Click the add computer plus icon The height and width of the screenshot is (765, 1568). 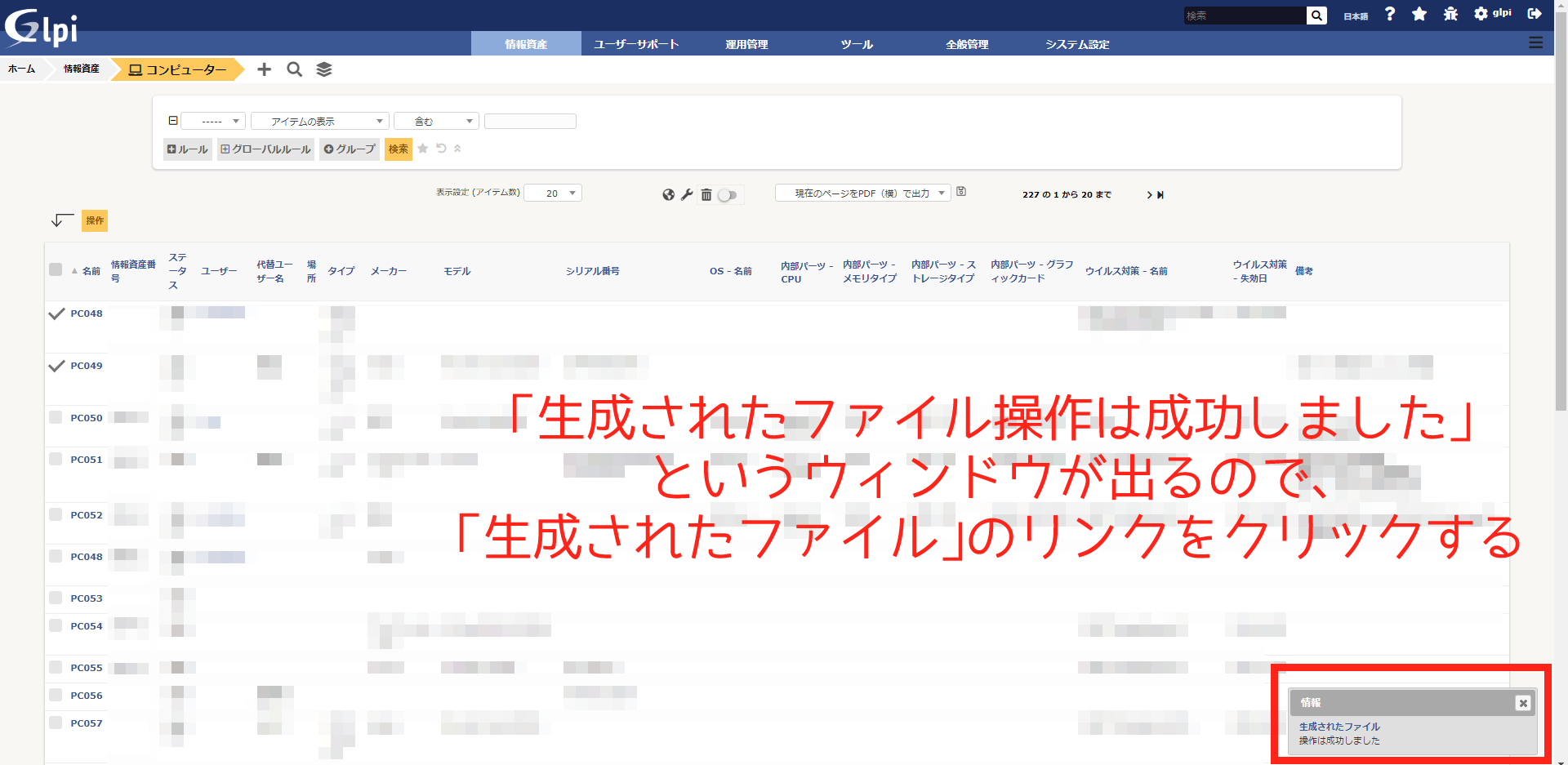(x=264, y=69)
